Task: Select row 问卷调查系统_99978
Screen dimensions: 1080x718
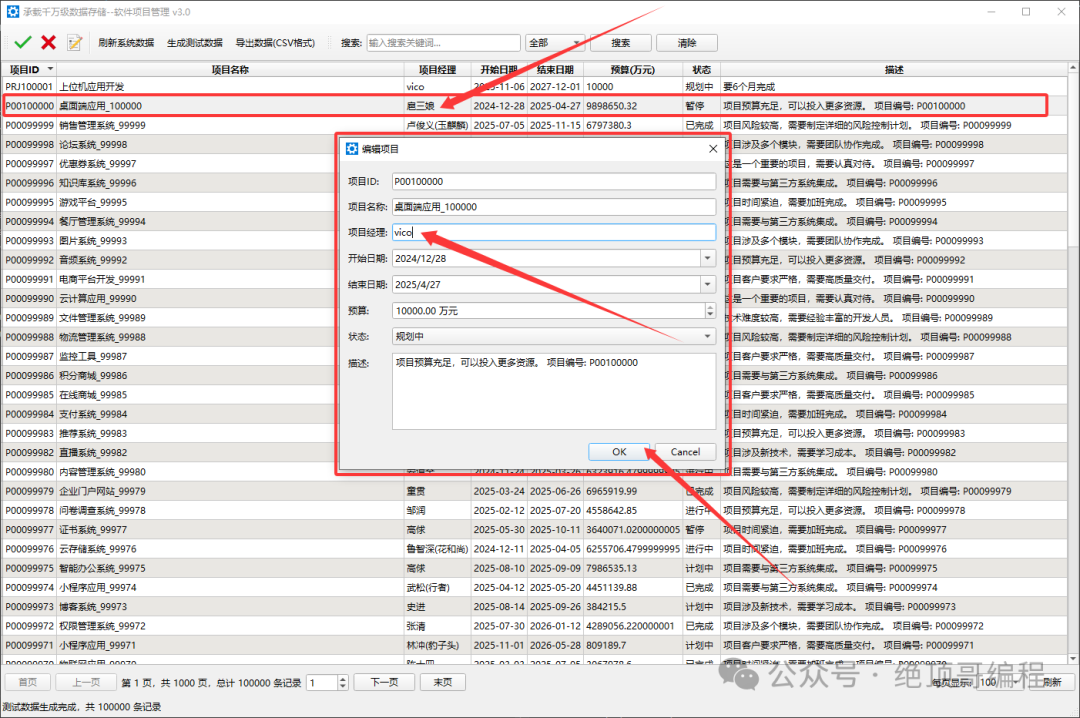Action: click(534, 511)
